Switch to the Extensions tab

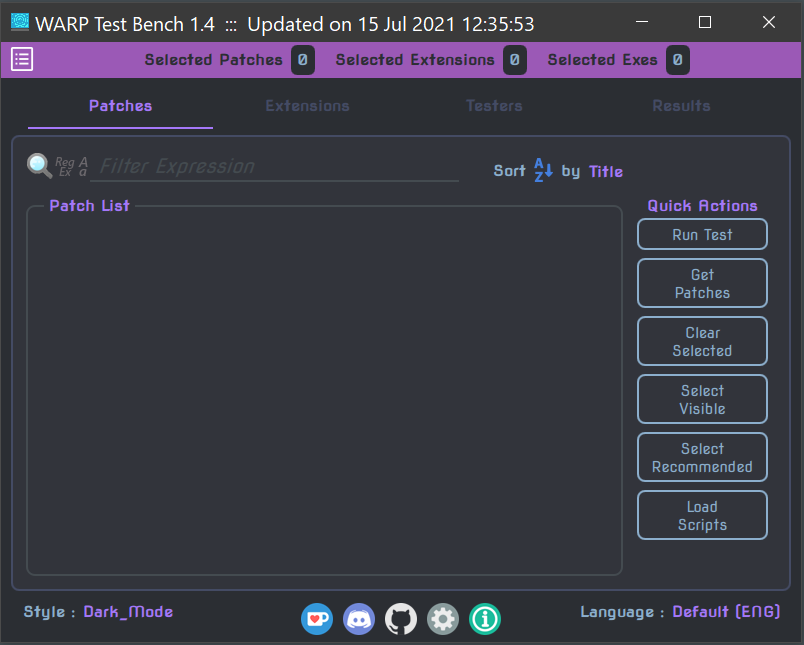click(x=308, y=106)
